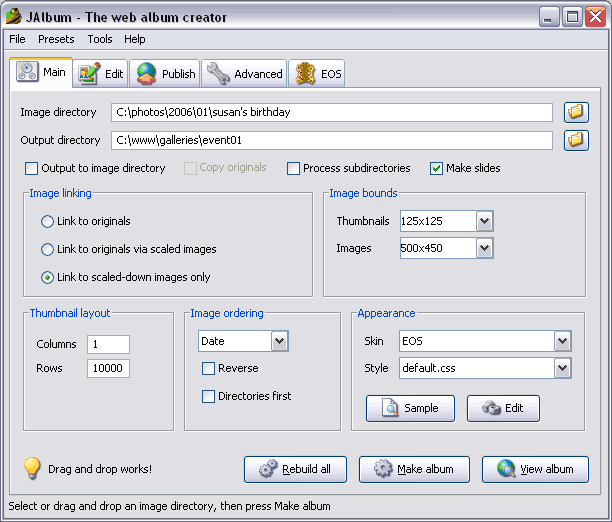The image size is (612, 522).
Task: Click the Main tab disc icon
Action: coord(27,71)
